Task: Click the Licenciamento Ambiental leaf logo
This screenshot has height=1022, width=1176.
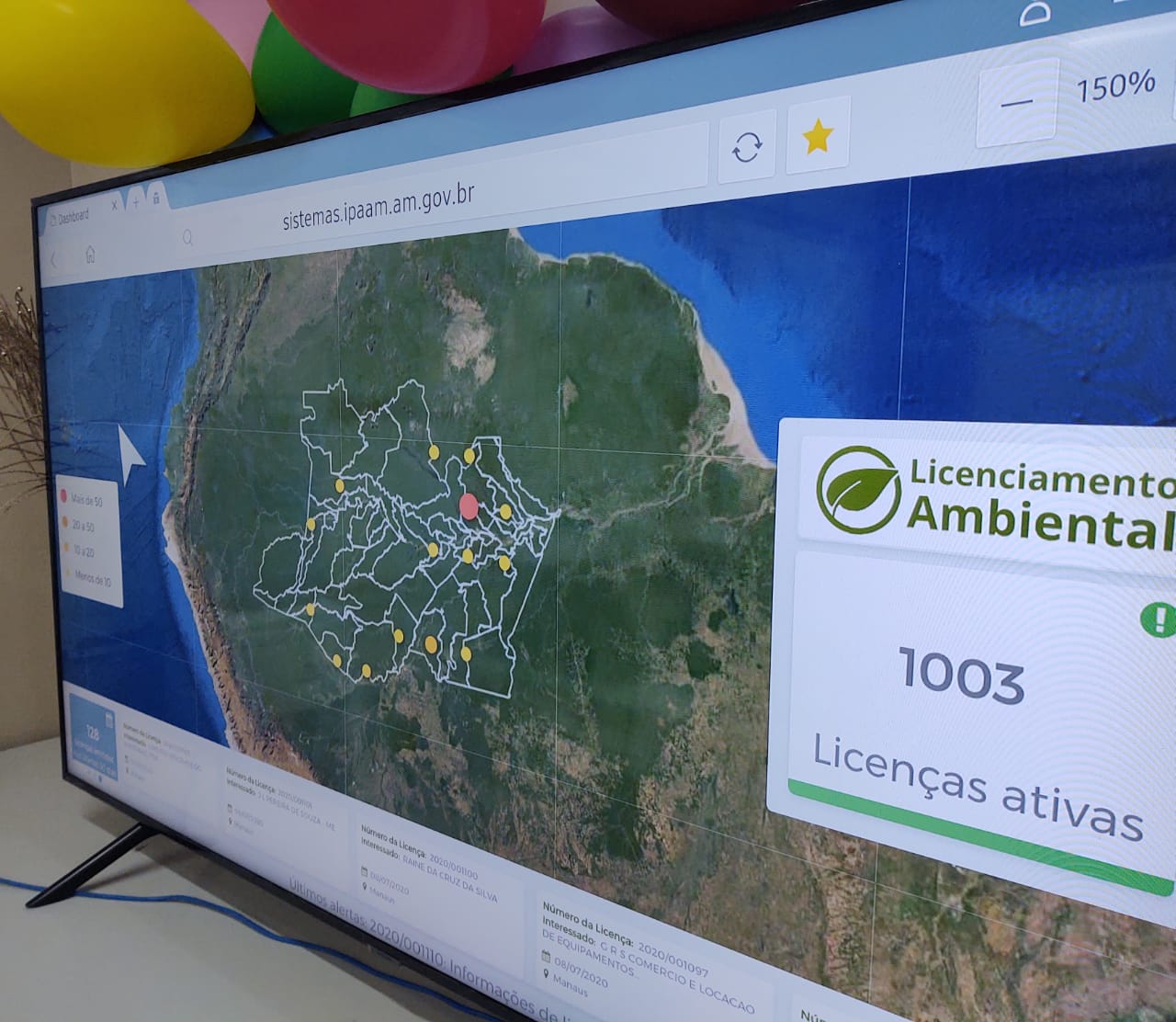Action: point(857,488)
